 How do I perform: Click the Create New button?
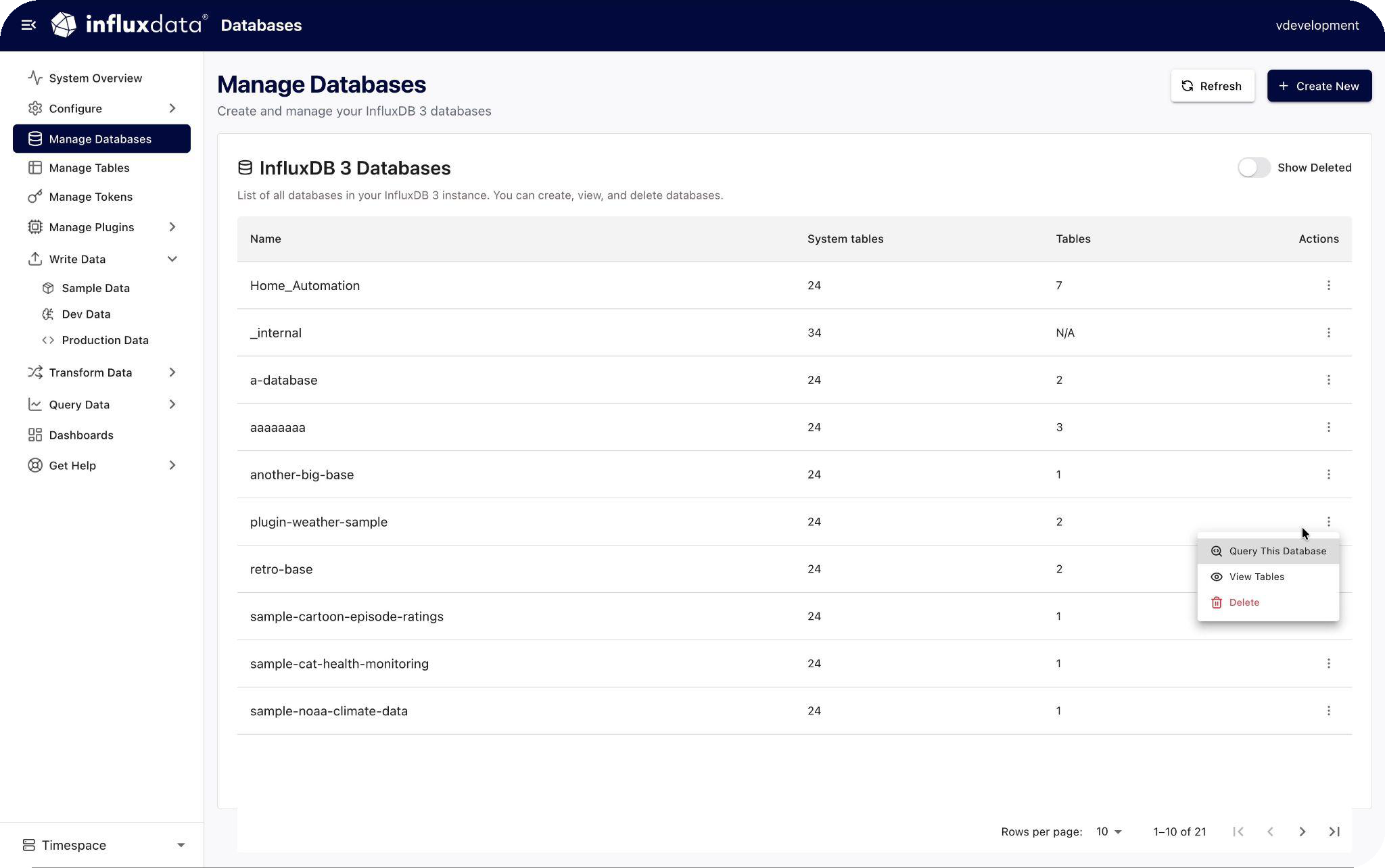pyautogui.click(x=1319, y=86)
